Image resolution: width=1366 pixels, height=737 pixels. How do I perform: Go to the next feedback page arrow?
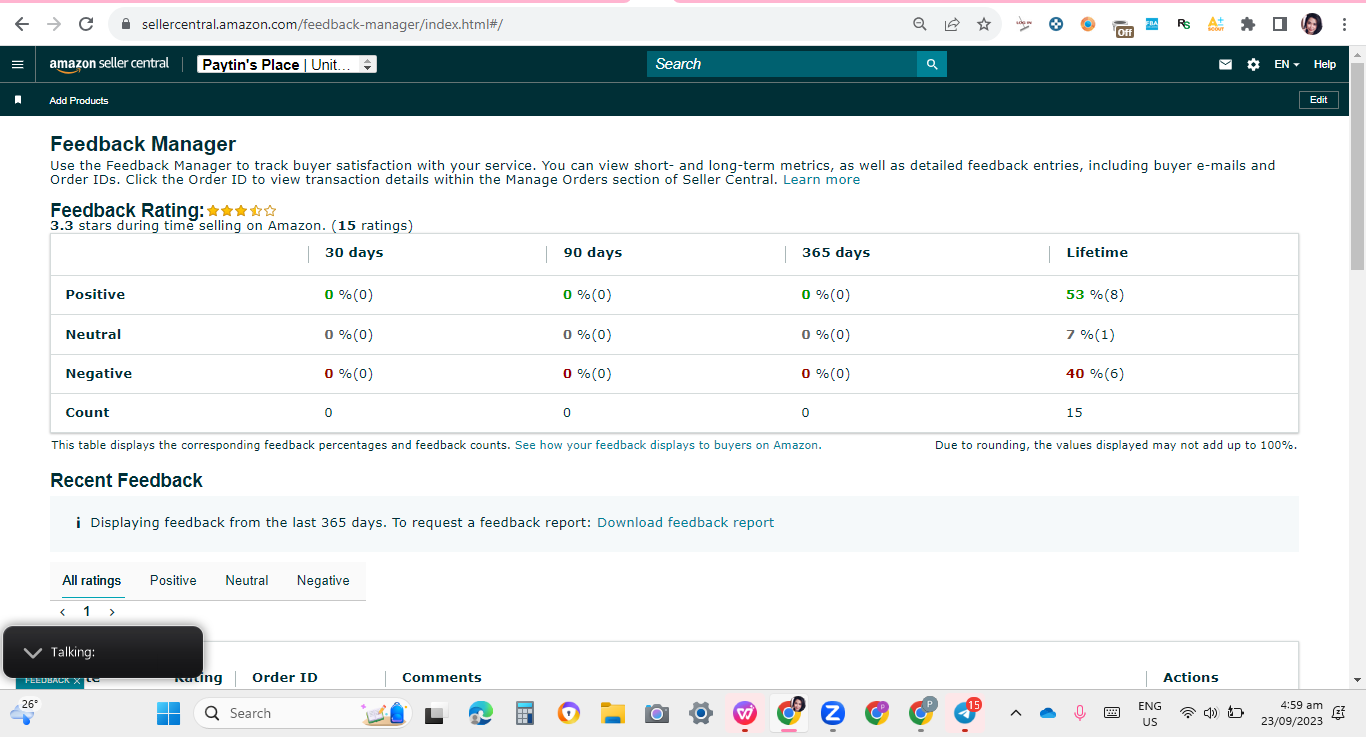[112, 612]
